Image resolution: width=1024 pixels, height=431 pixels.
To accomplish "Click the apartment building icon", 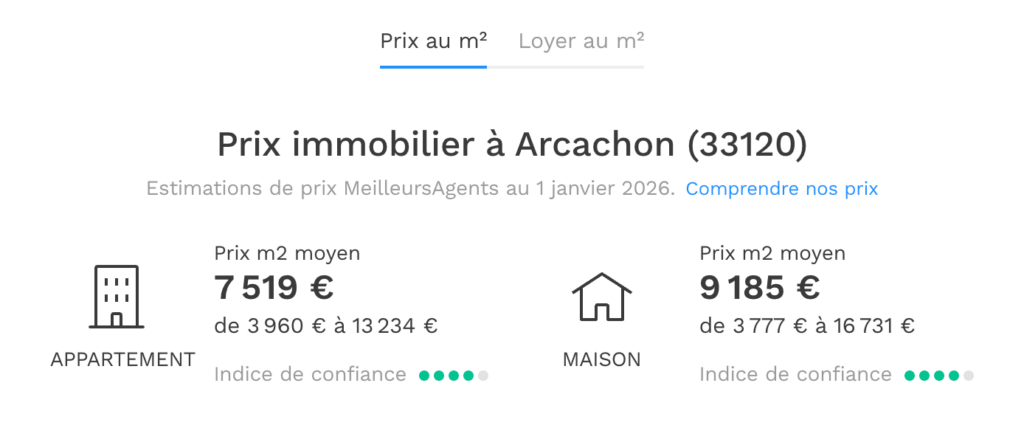I will (114, 297).
